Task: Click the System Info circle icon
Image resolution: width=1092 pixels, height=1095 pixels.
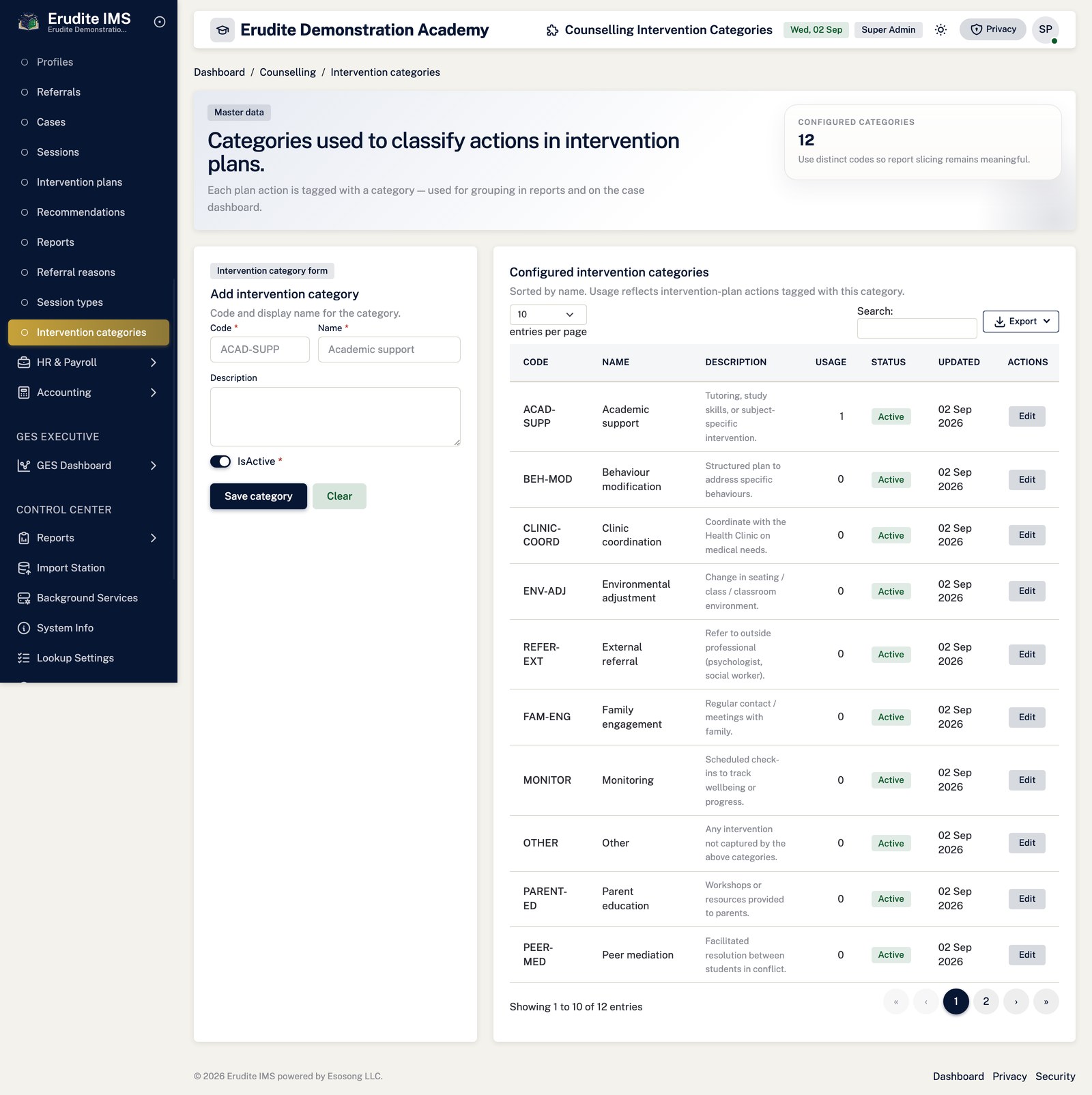Action: (24, 628)
